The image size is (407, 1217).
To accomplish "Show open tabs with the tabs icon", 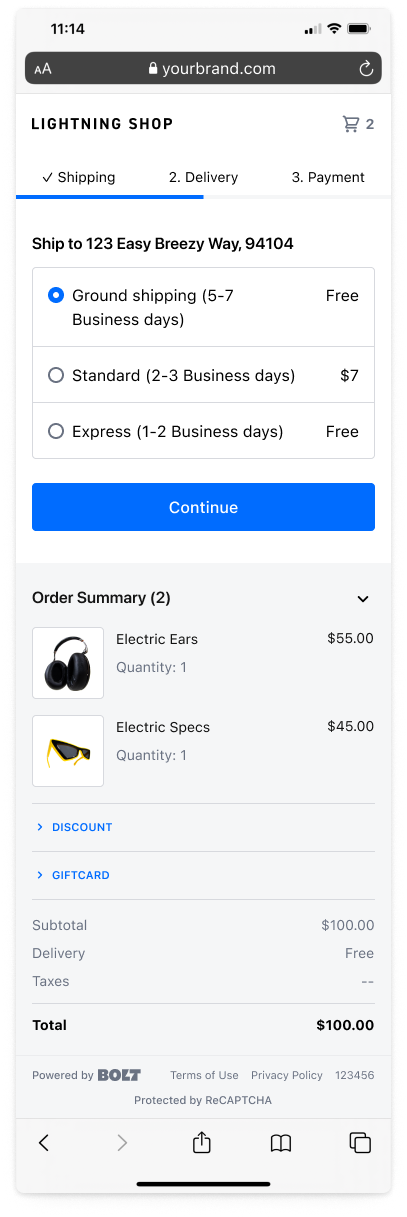I will point(360,1142).
